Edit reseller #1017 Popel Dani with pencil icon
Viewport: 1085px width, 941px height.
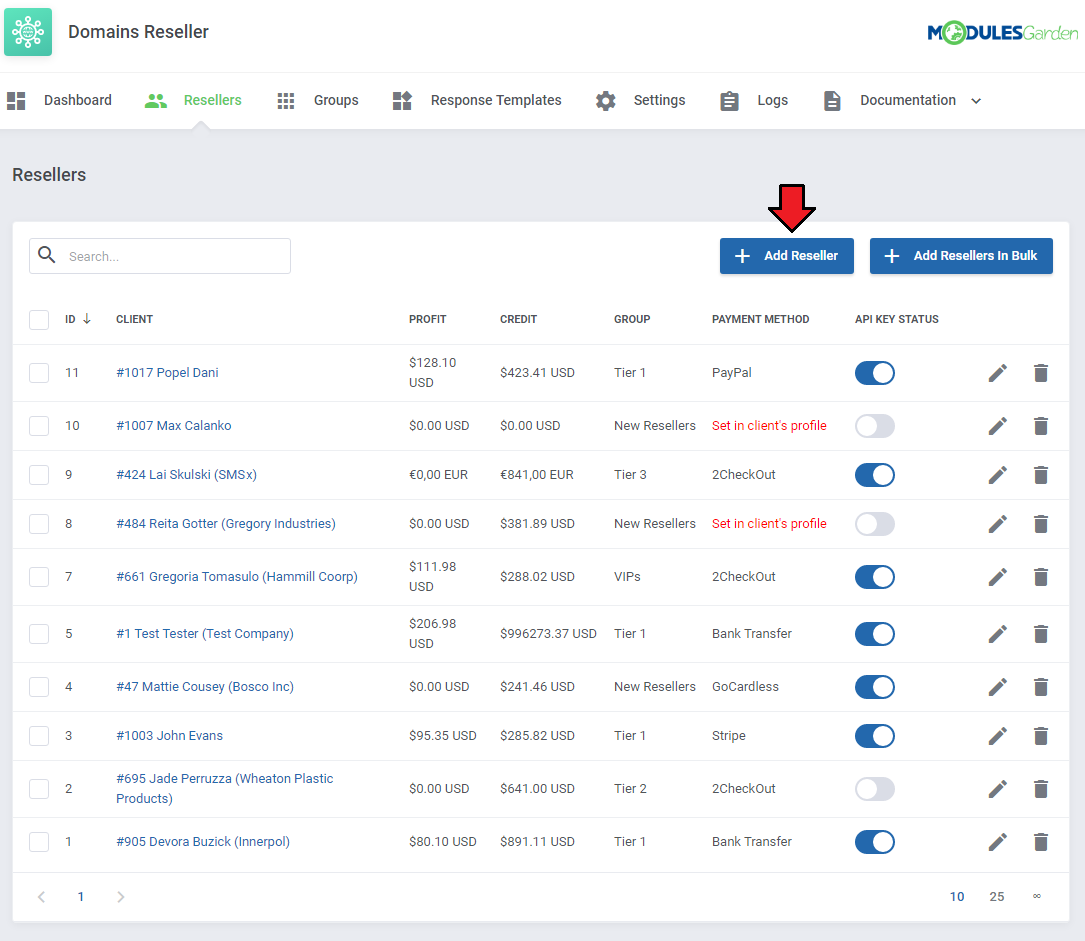point(997,373)
